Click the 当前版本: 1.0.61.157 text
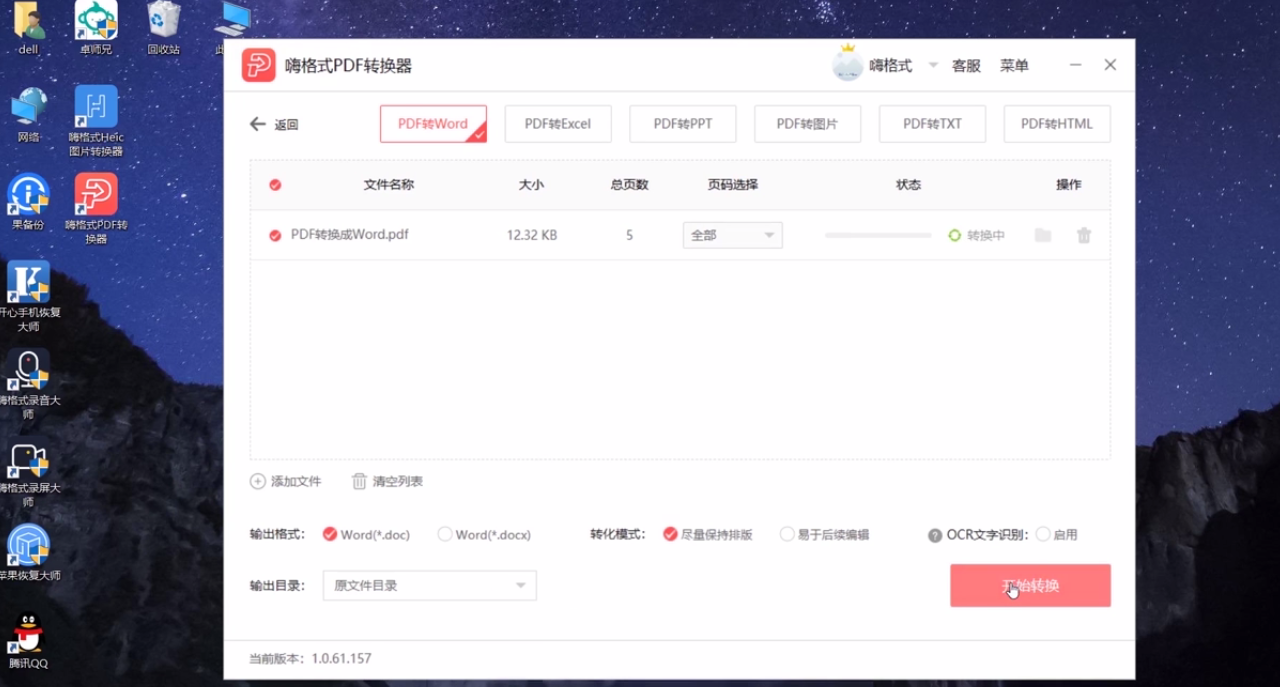1280x687 pixels. tap(310, 659)
